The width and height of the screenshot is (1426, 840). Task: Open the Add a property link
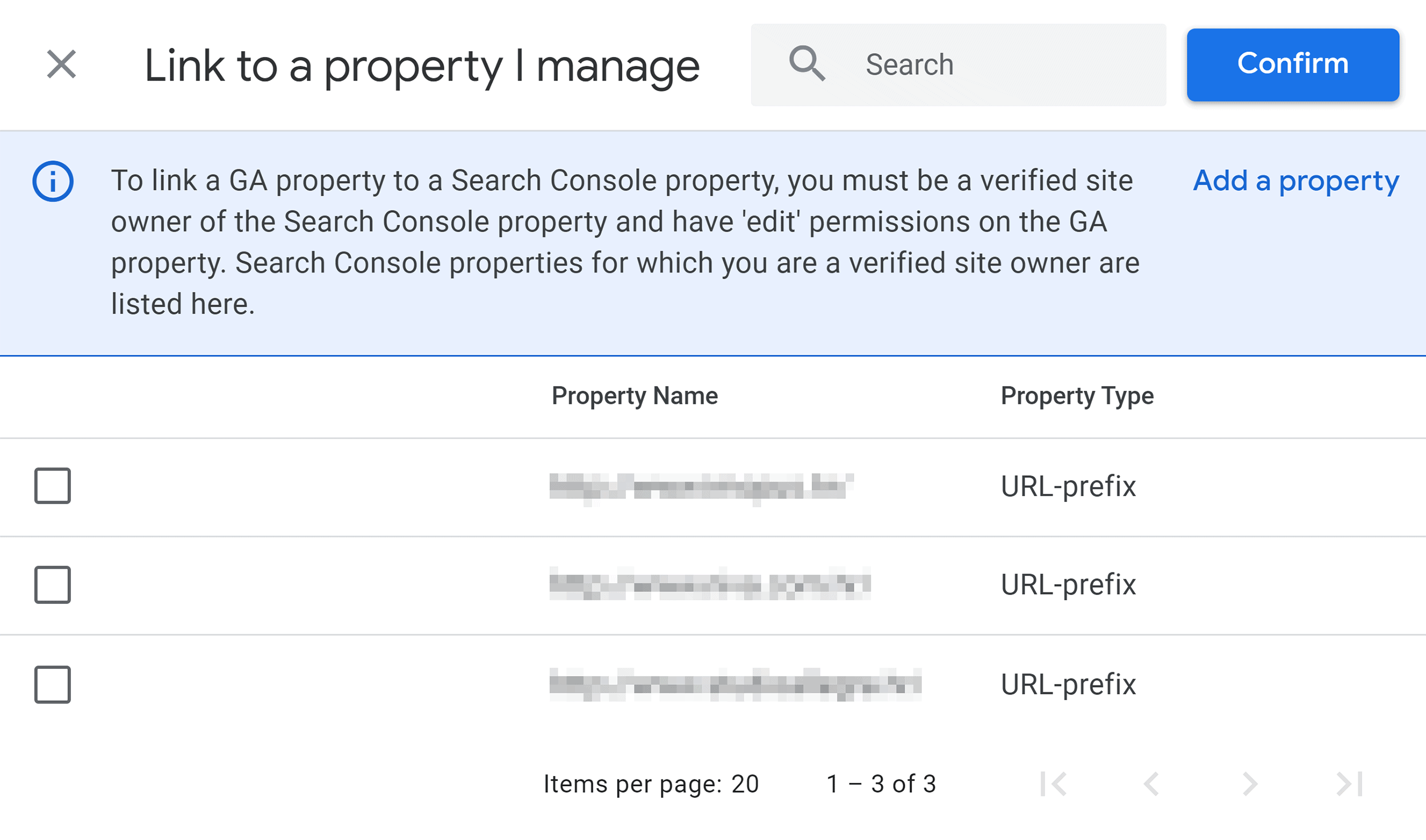pos(1296,181)
